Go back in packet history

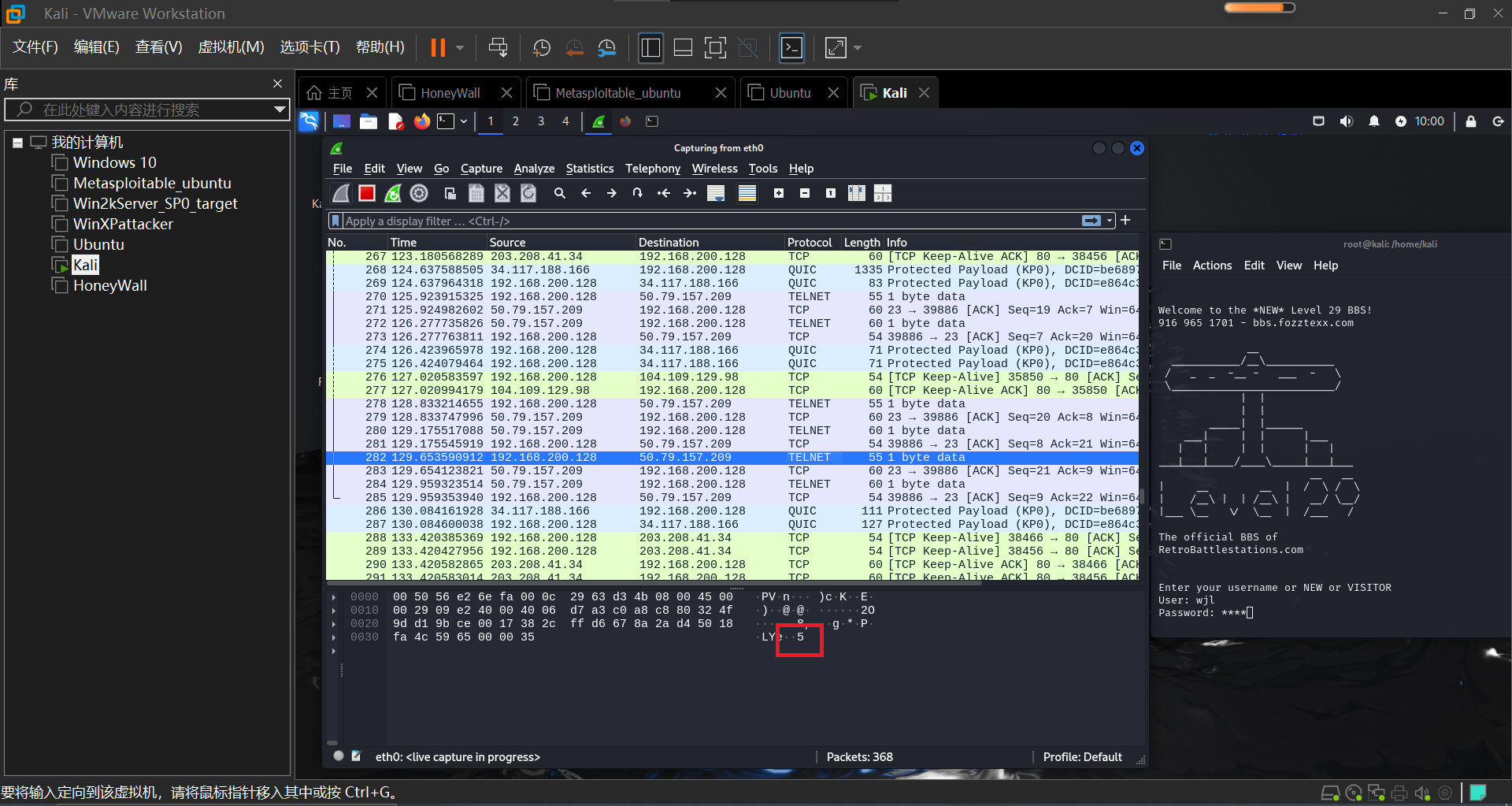pos(586,193)
